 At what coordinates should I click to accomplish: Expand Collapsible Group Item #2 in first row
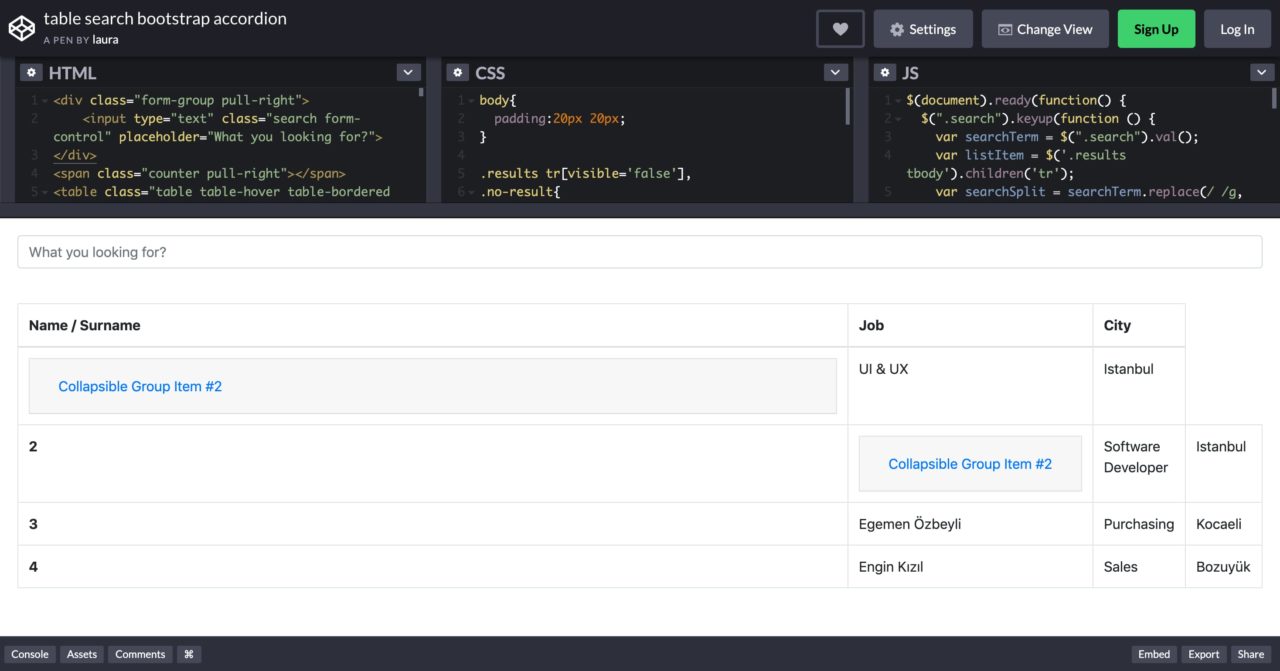140,386
